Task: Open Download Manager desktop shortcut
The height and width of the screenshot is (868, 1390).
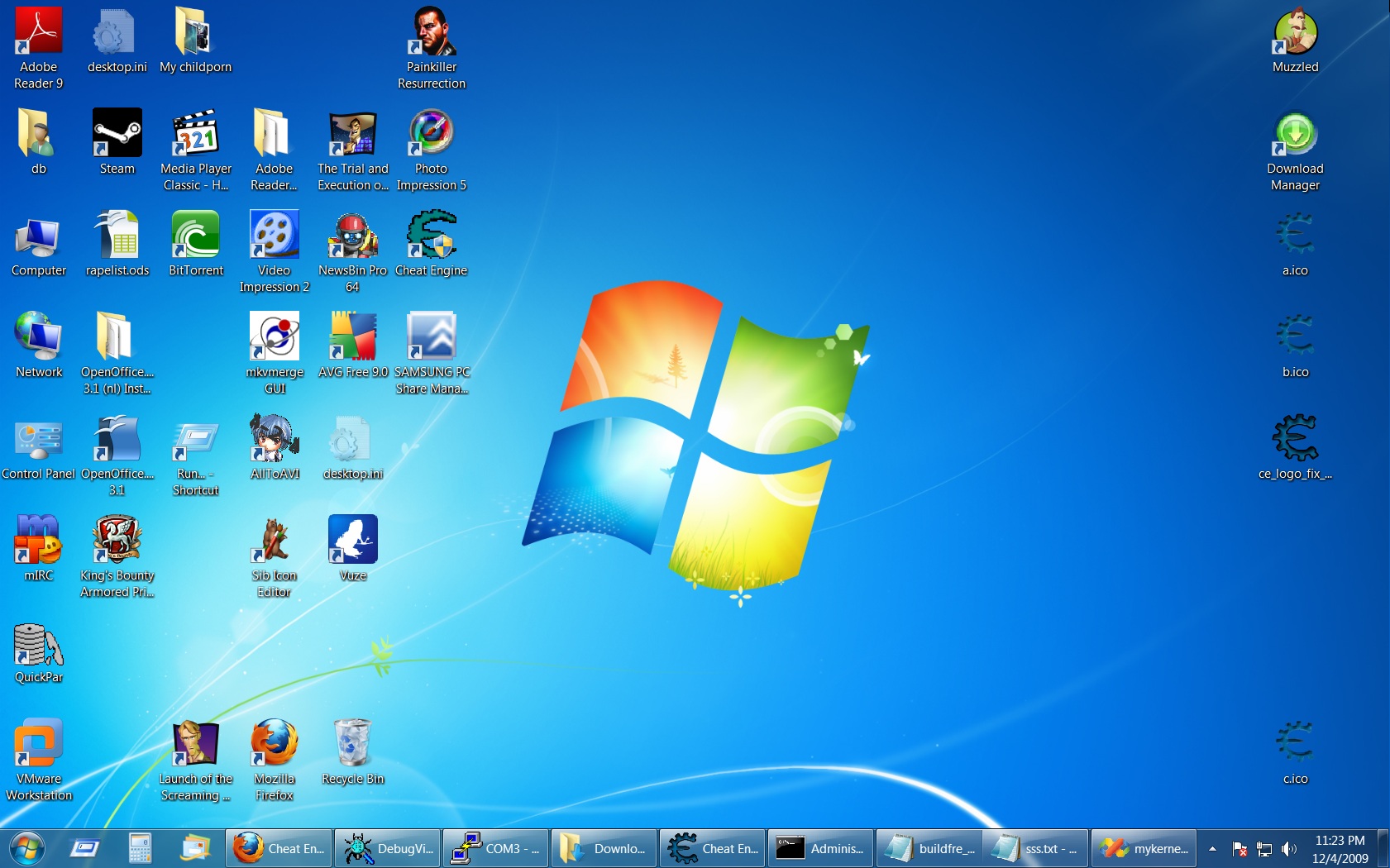Action: [x=1295, y=150]
